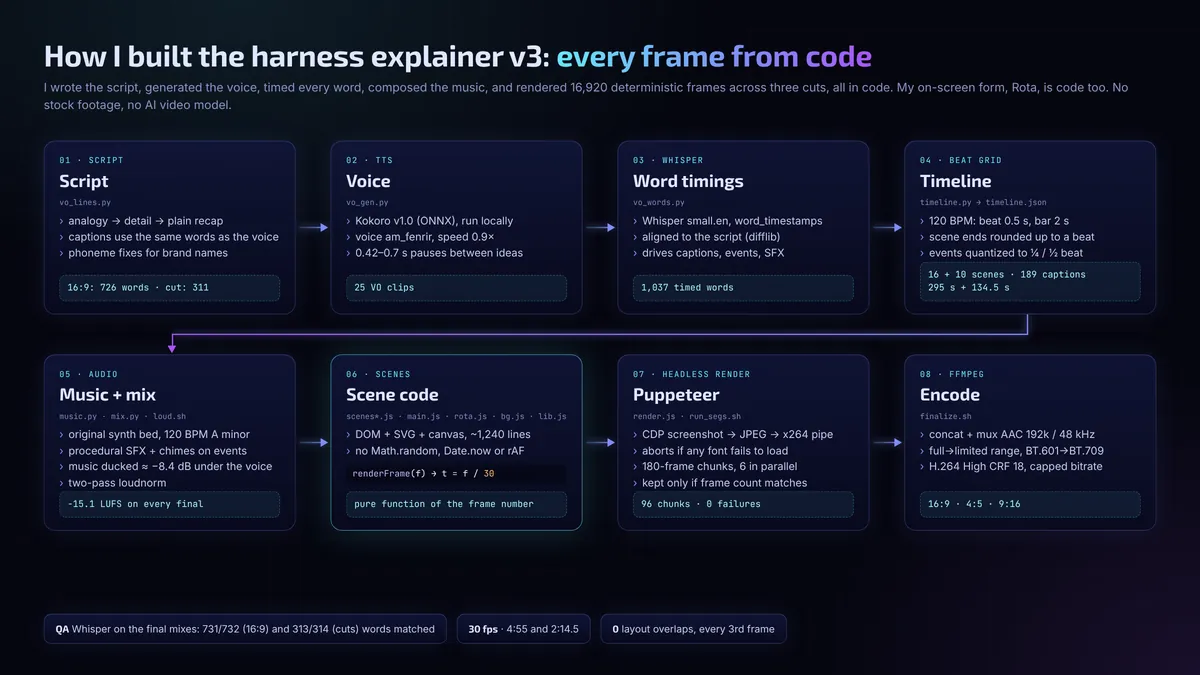Click bullet 'captions use the same words as the voice'

point(169,237)
